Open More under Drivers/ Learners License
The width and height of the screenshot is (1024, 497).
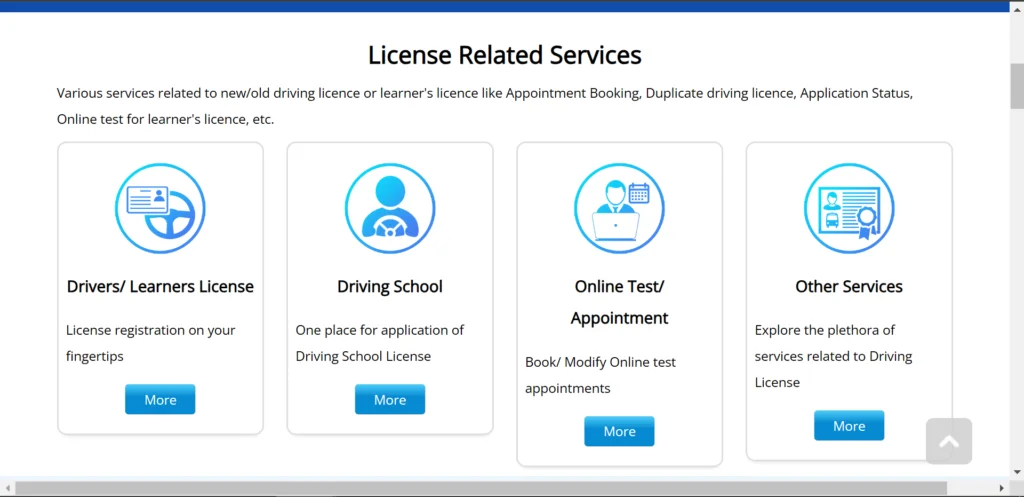[160, 400]
